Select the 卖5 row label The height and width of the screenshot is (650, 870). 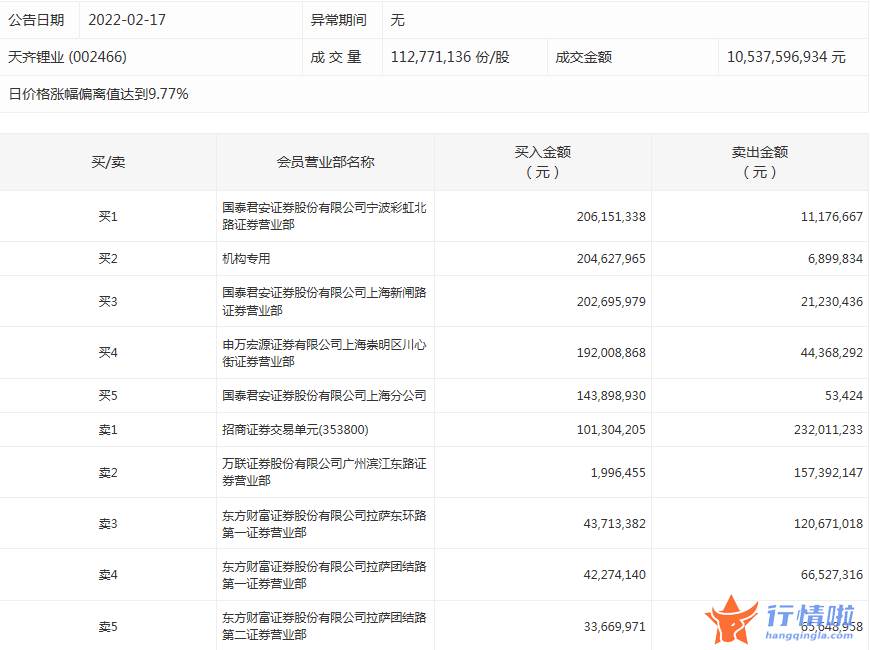[x=108, y=627]
